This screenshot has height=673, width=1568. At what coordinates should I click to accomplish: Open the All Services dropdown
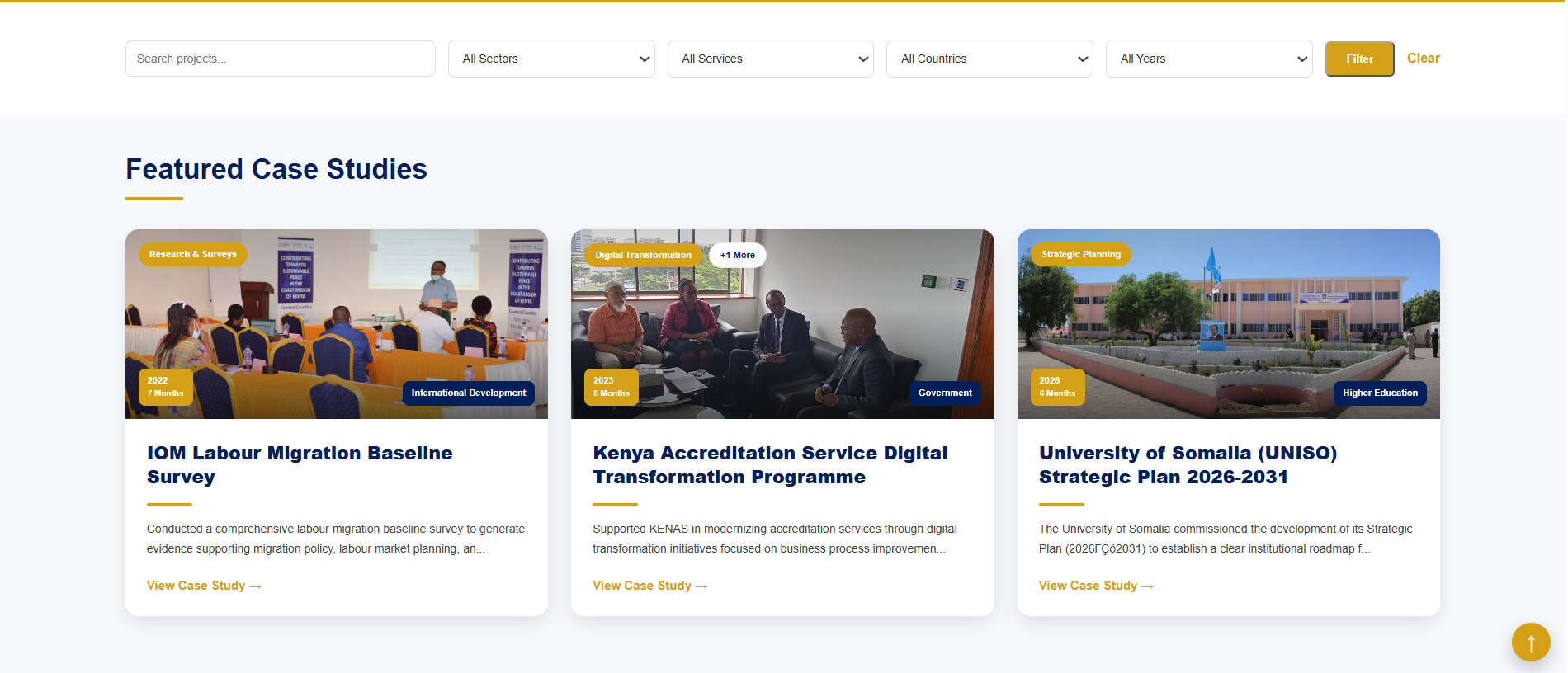771,59
